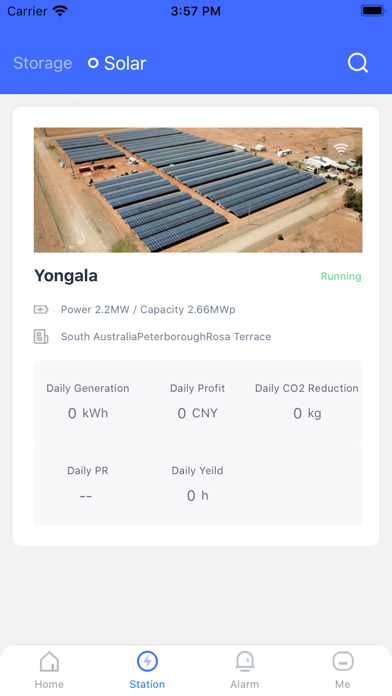Tap the Station lightning bolt icon
Viewport: 392px width, 696px height.
pos(147,661)
